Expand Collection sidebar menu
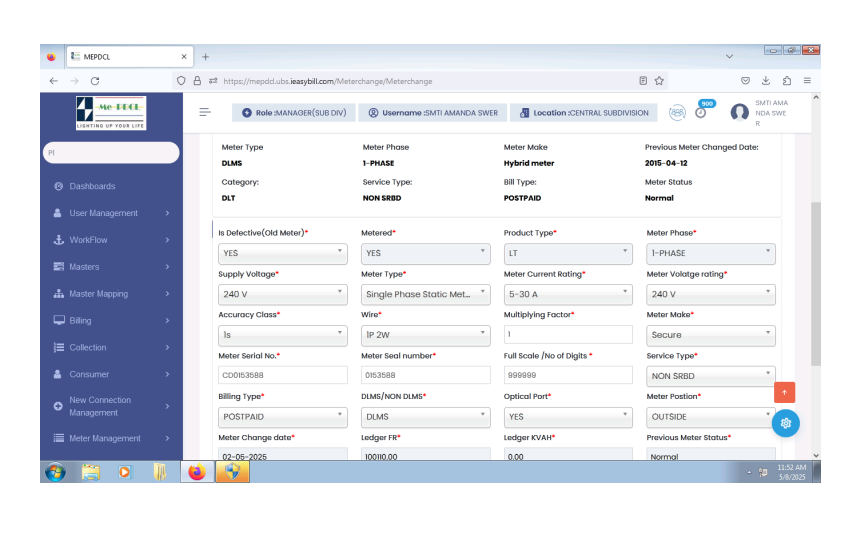The image size is (864, 540). [111, 348]
